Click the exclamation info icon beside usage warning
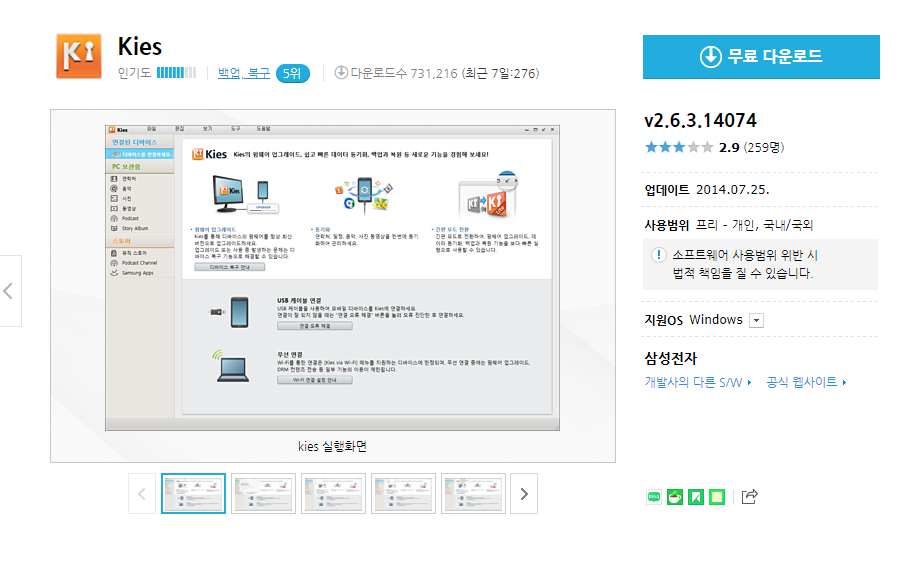This screenshot has height=564, width=908. tap(658, 255)
